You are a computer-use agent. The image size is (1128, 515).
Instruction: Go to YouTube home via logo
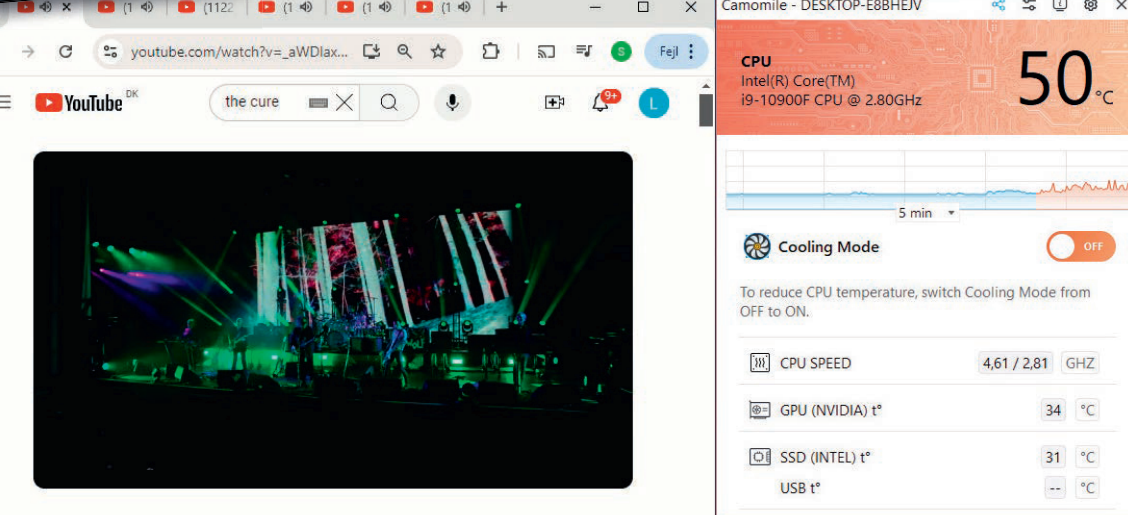click(78, 102)
